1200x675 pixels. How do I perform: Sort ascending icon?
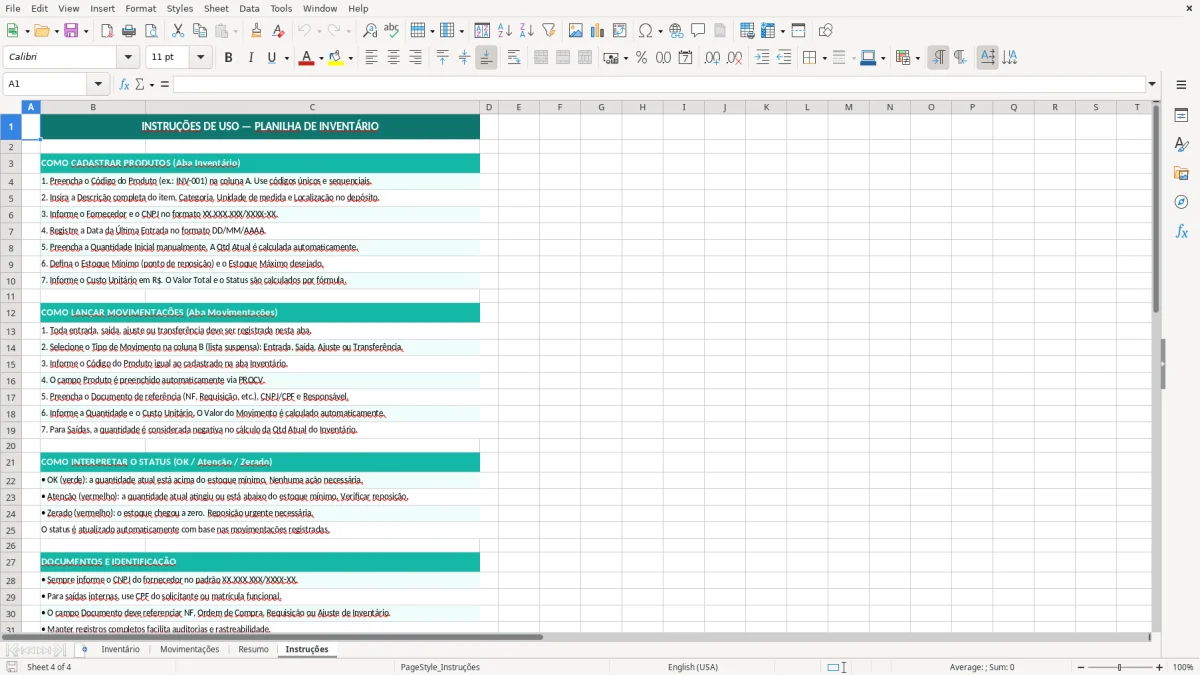coord(504,31)
